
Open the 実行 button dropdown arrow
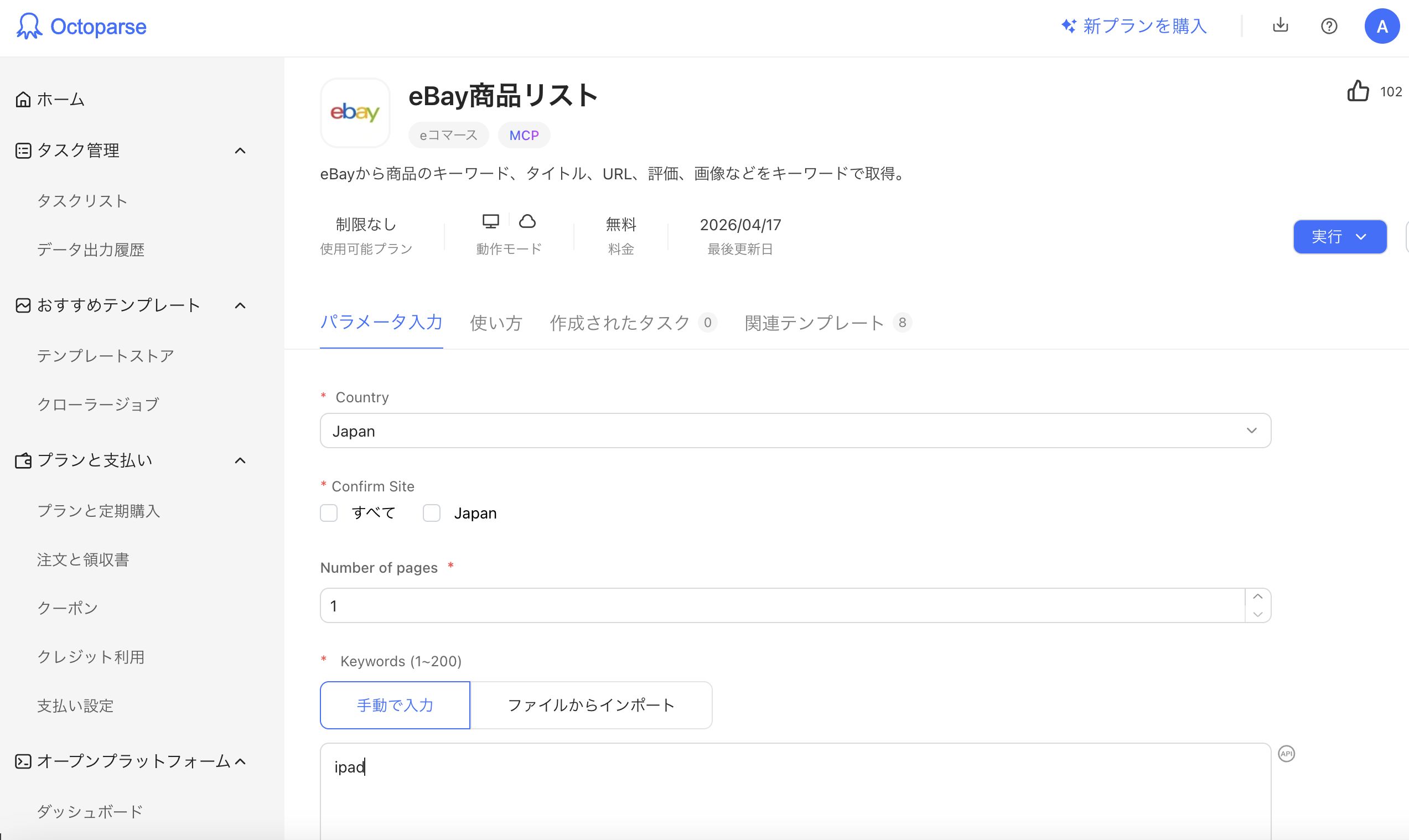1361,237
